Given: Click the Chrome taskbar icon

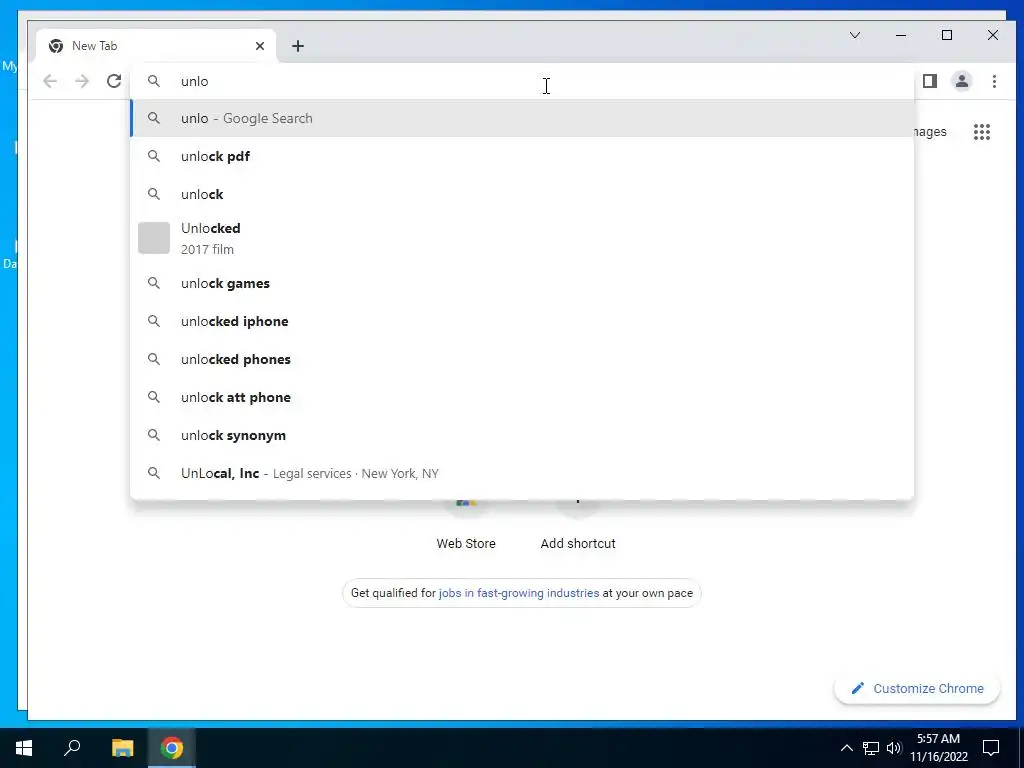Looking at the screenshot, I should point(172,748).
